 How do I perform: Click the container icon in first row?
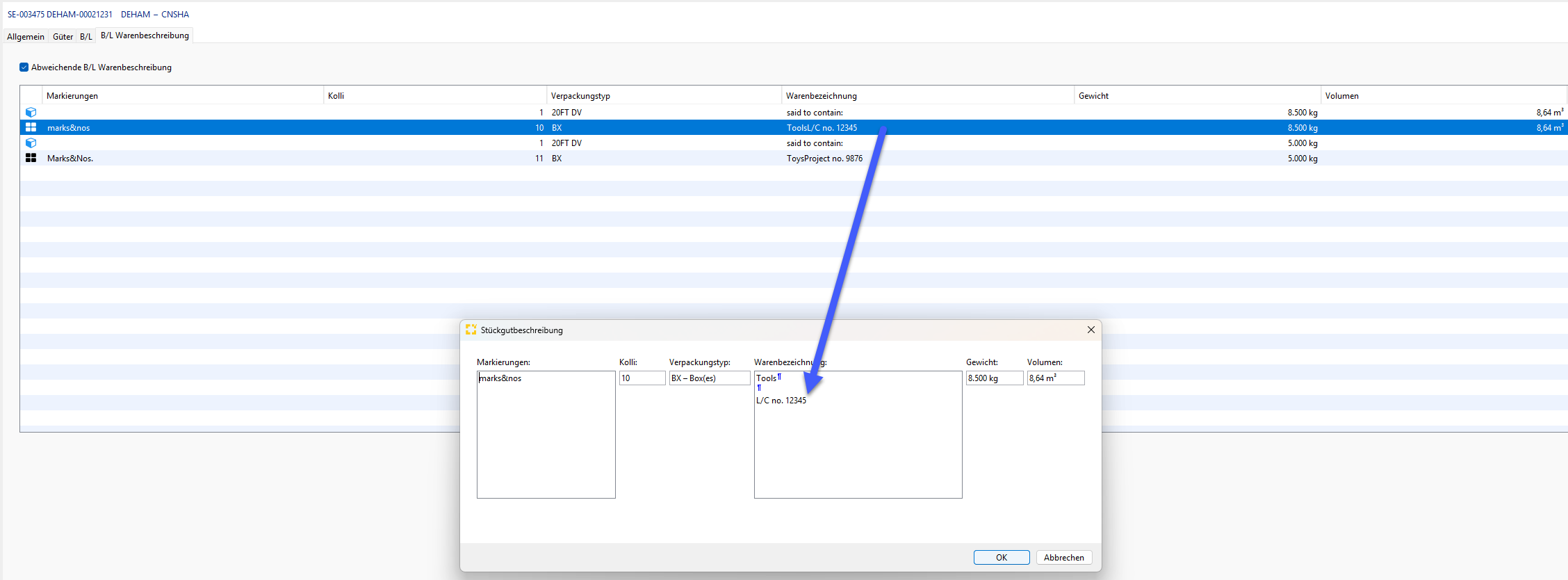point(31,113)
